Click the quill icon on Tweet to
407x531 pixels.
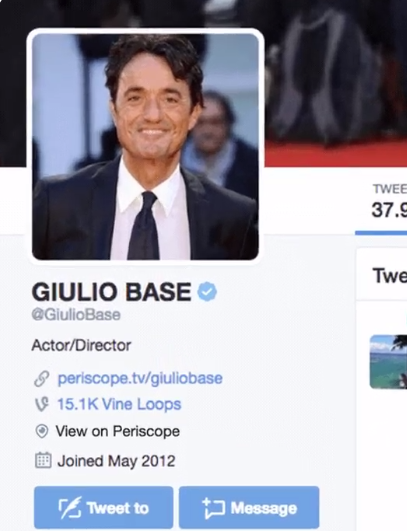pyautogui.click(x=70, y=507)
